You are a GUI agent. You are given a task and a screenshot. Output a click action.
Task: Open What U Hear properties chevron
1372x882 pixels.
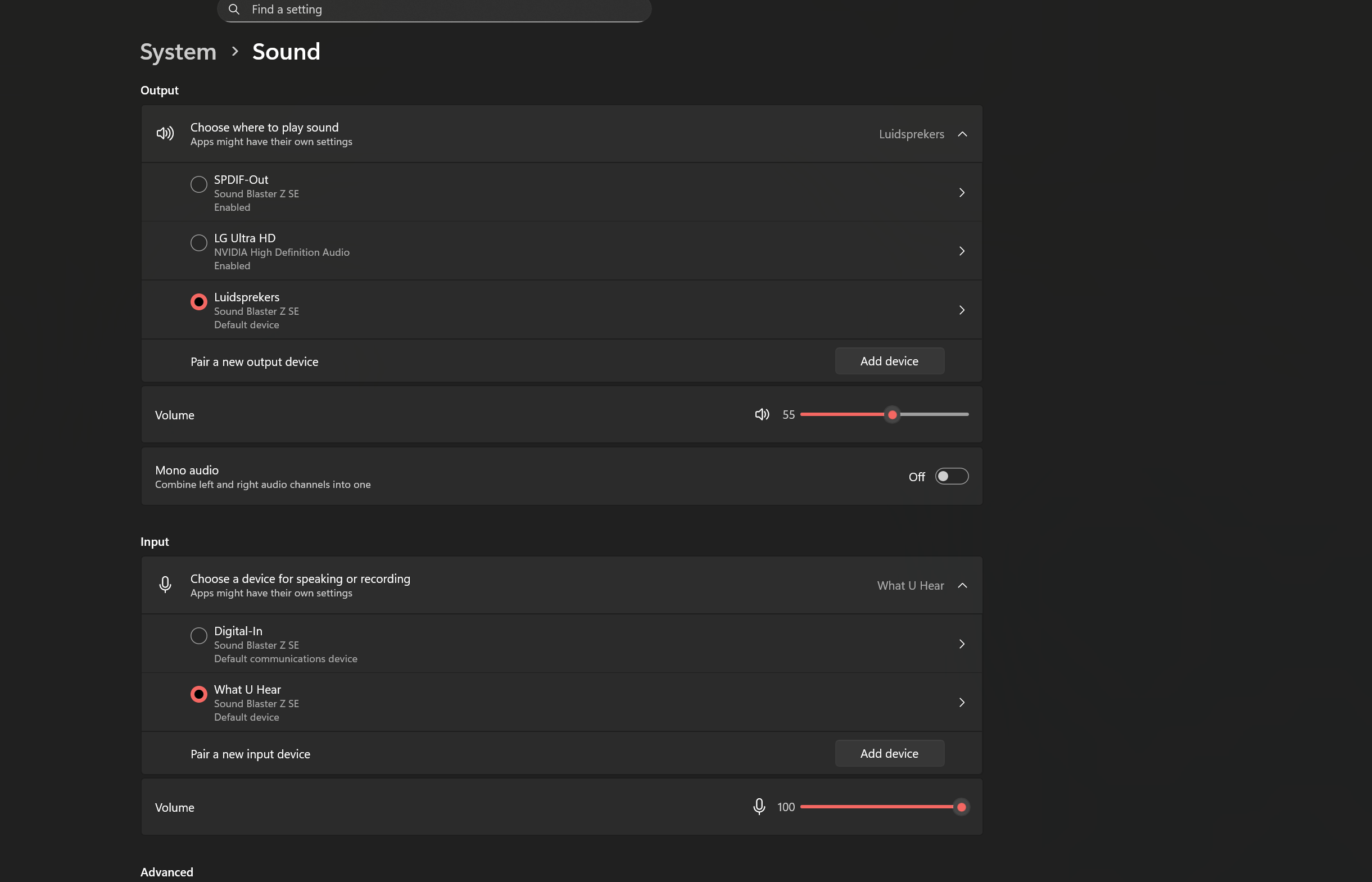(x=962, y=702)
